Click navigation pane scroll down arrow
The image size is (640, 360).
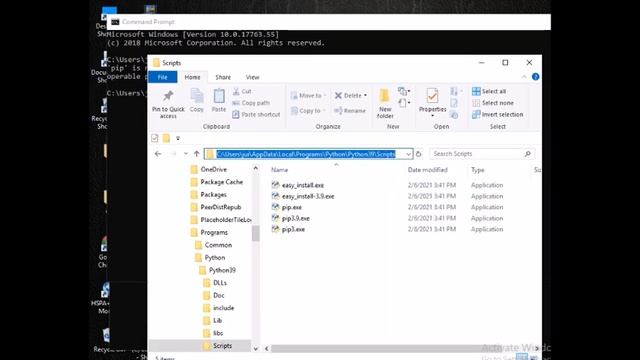[x=256, y=349]
